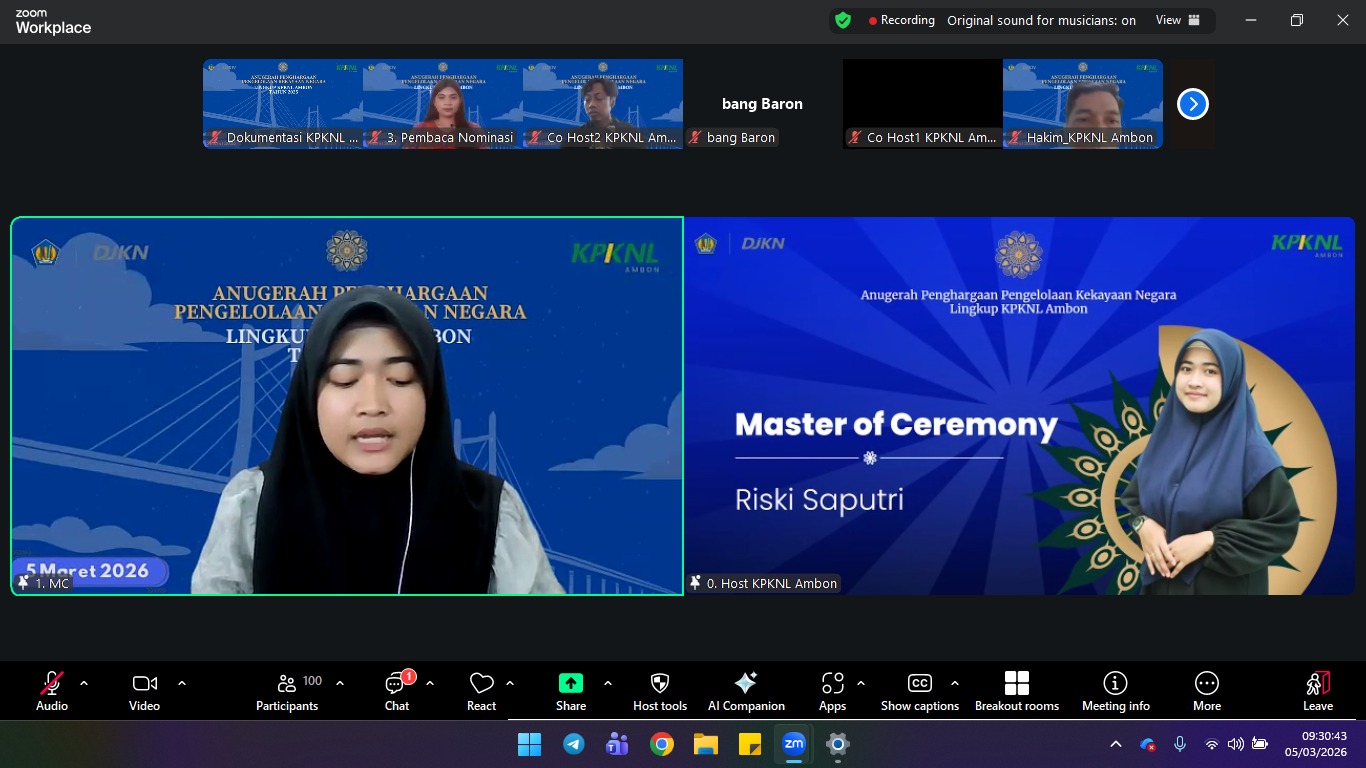1366x768 pixels.
Task: Open Host tools shield icon
Action: (660, 691)
